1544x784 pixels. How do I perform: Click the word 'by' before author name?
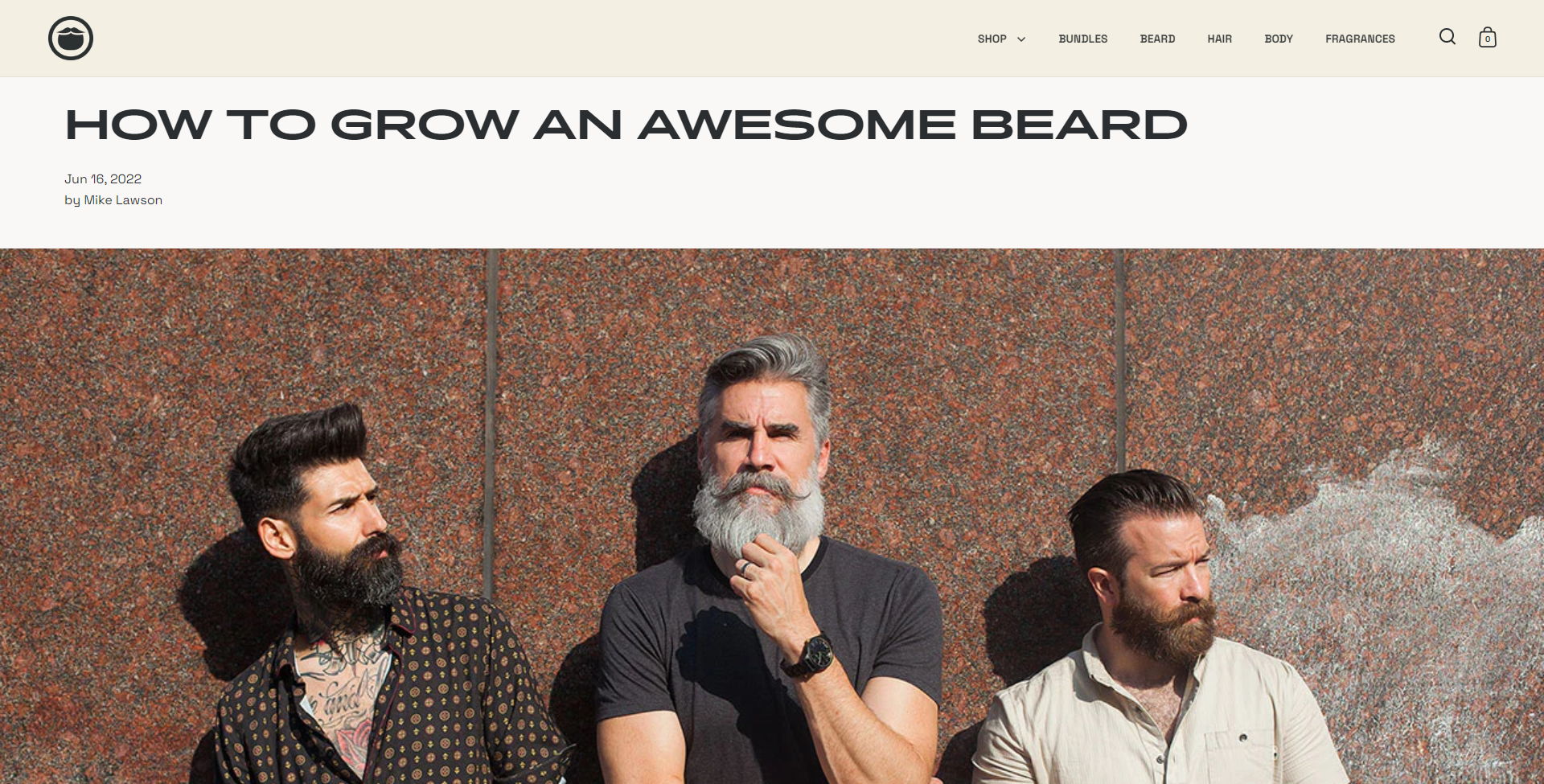pyautogui.click(x=72, y=200)
